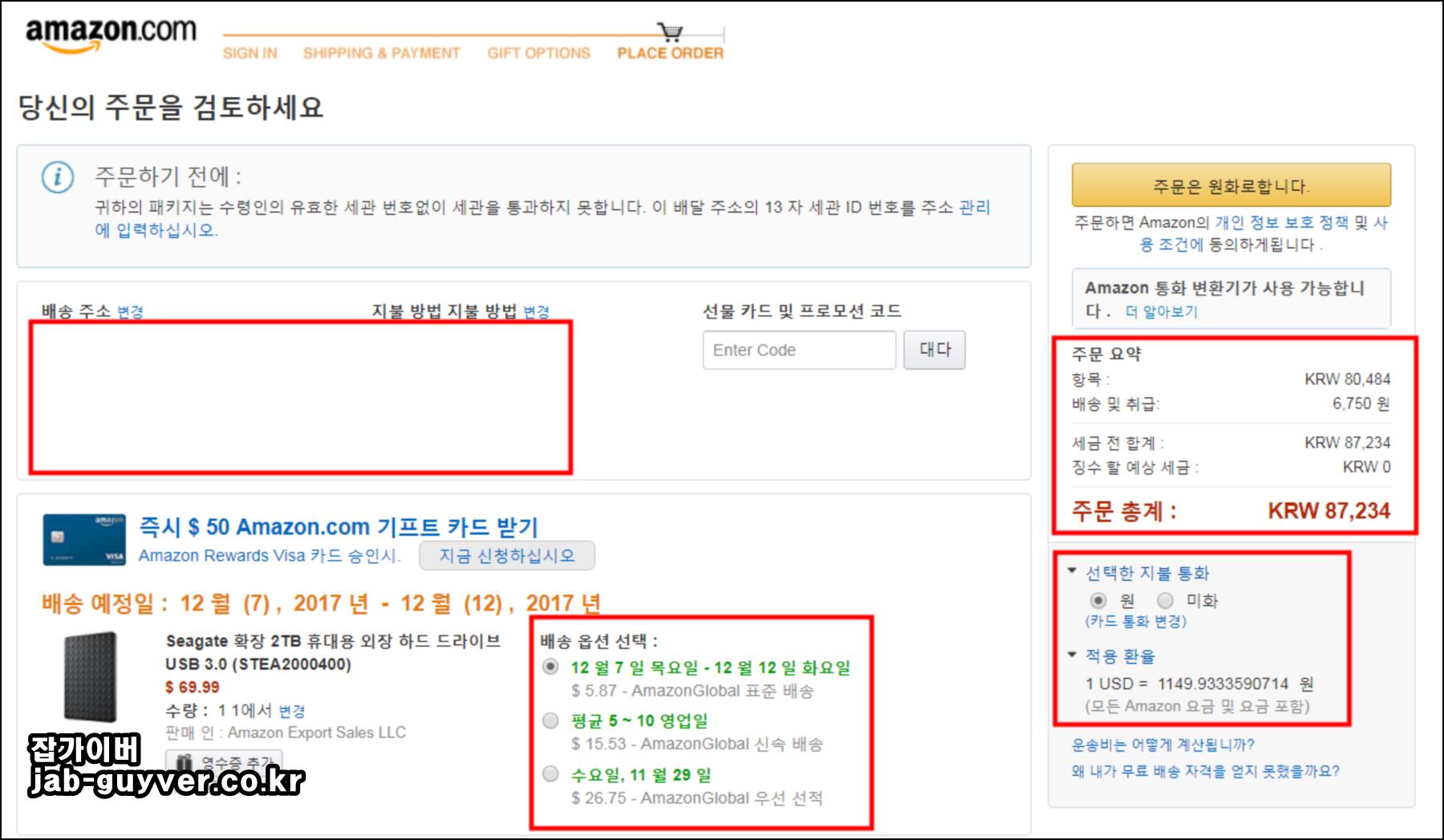The image size is (1444, 840).
Task: Click the Enter Code promotion field
Action: tap(799, 350)
